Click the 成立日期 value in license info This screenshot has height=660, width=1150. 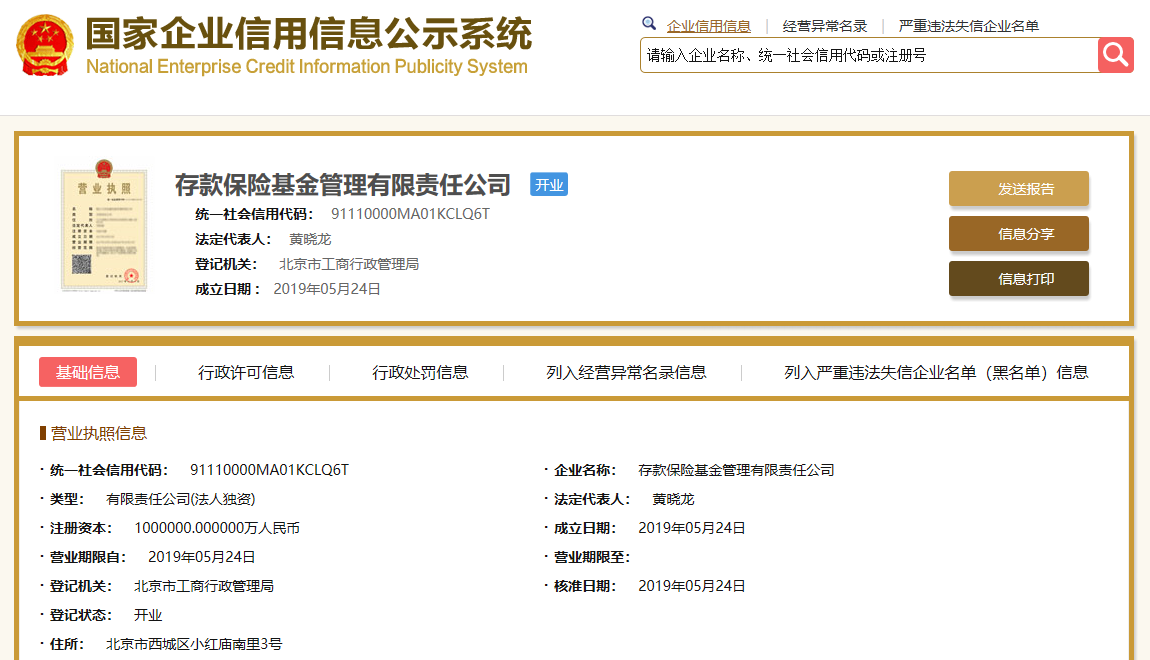(x=692, y=528)
